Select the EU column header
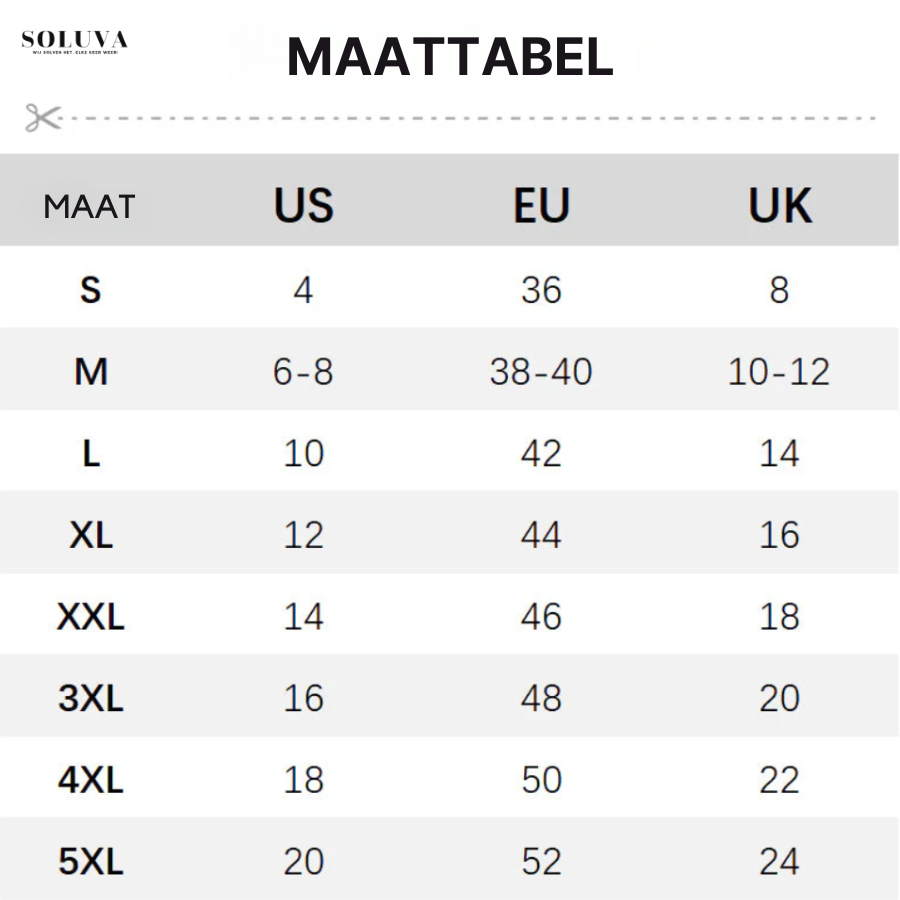 (541, 205)
